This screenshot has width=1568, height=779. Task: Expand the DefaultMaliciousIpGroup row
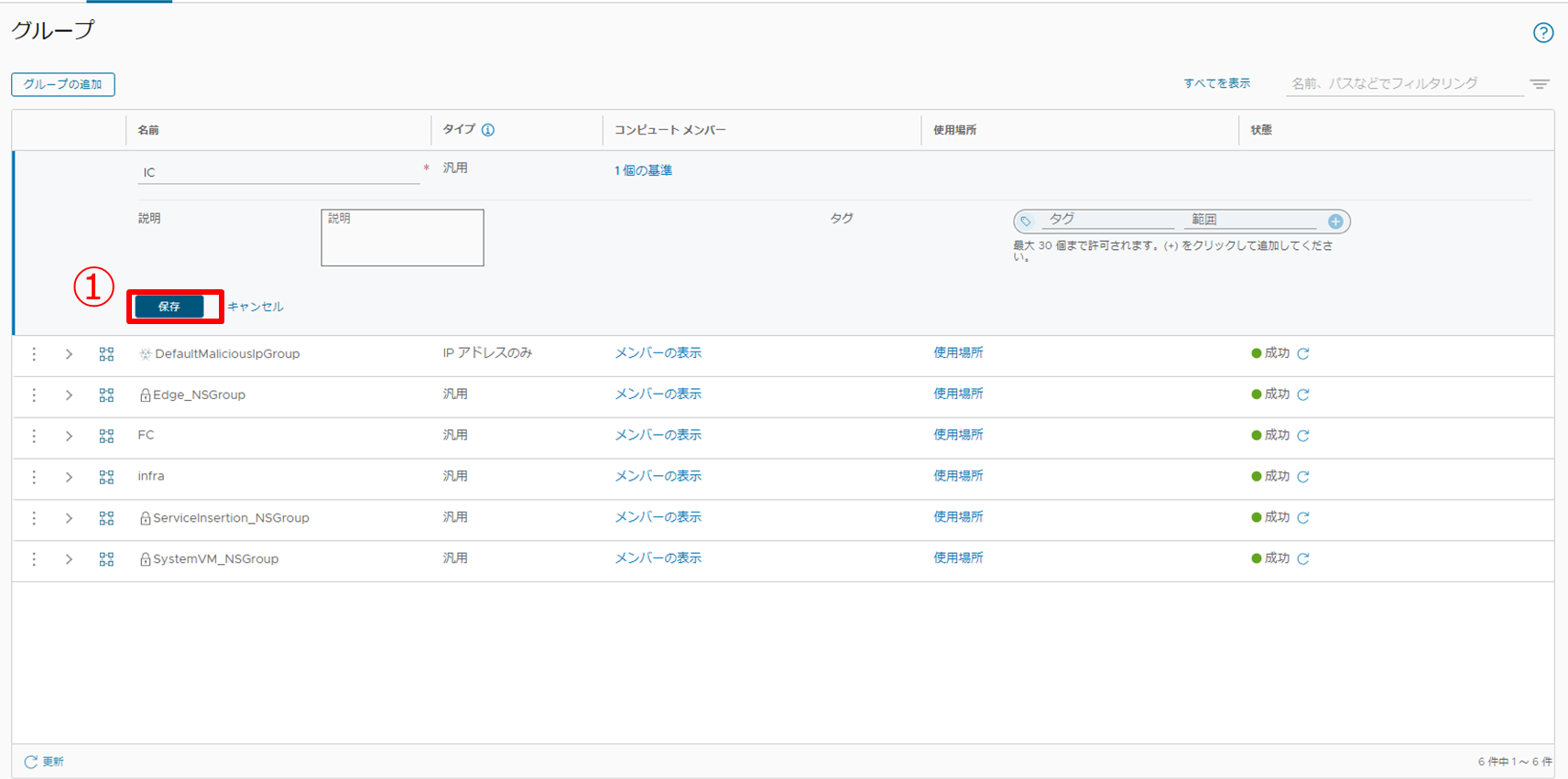69,354
